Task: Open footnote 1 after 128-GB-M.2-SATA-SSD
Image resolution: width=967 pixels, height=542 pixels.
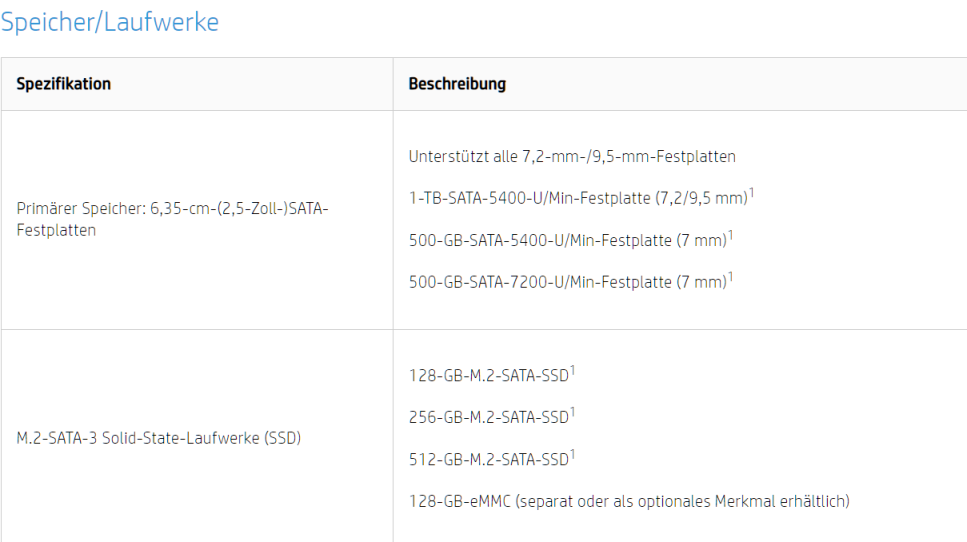Action: click(572, 371)
